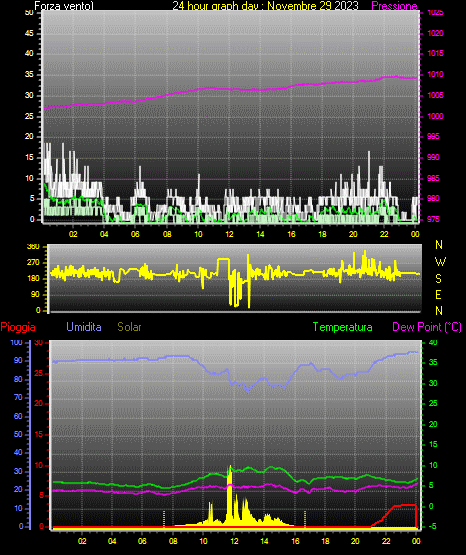
Task: Click the red rain accumulation plateau
Action: pyautogui.click(x=405, y=505)
